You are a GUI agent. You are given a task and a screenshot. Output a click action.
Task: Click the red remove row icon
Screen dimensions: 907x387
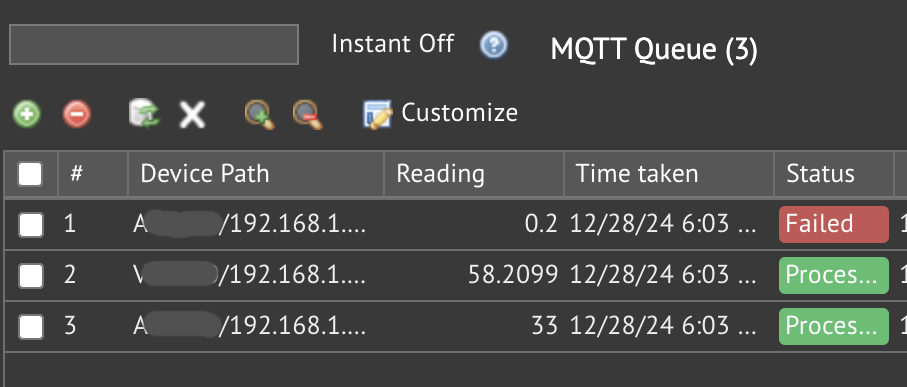pos(77,113)
